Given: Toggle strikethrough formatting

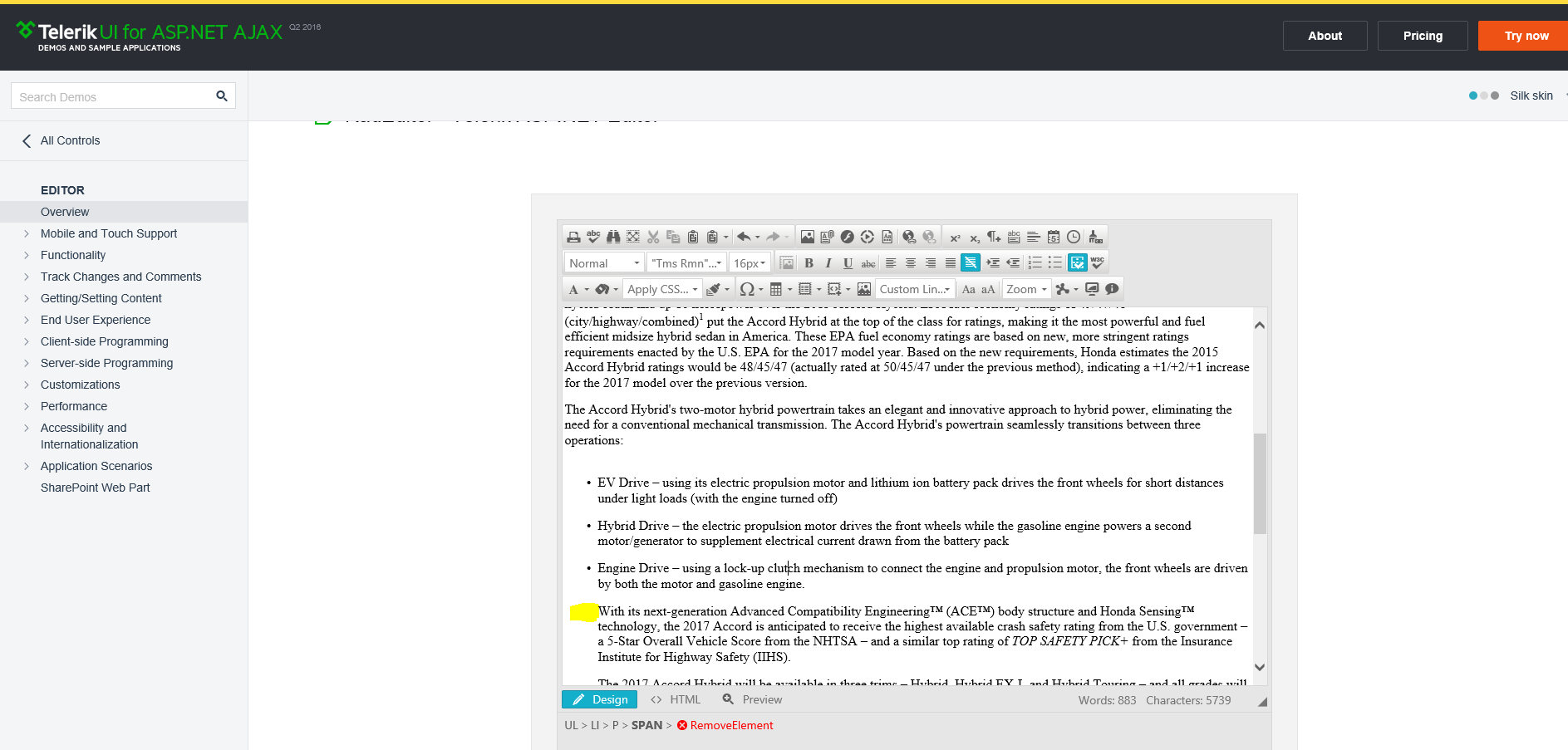Looking at the screenshot, I should [868, 263].
